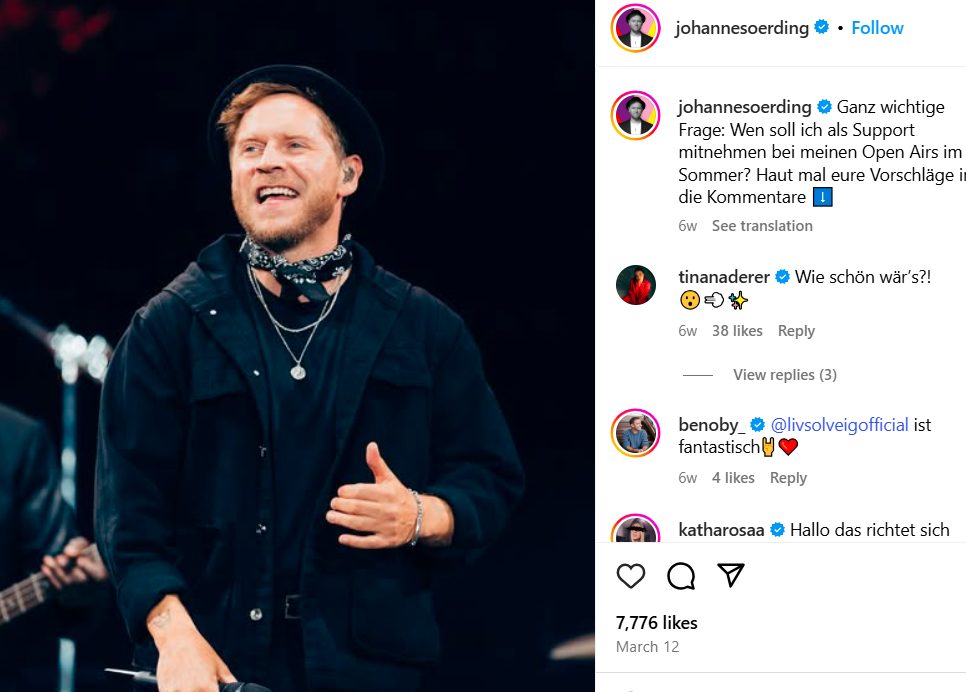966x692 pixels.
Task: Open johannesoerding profile picture in header
Action: pos(636,28)
